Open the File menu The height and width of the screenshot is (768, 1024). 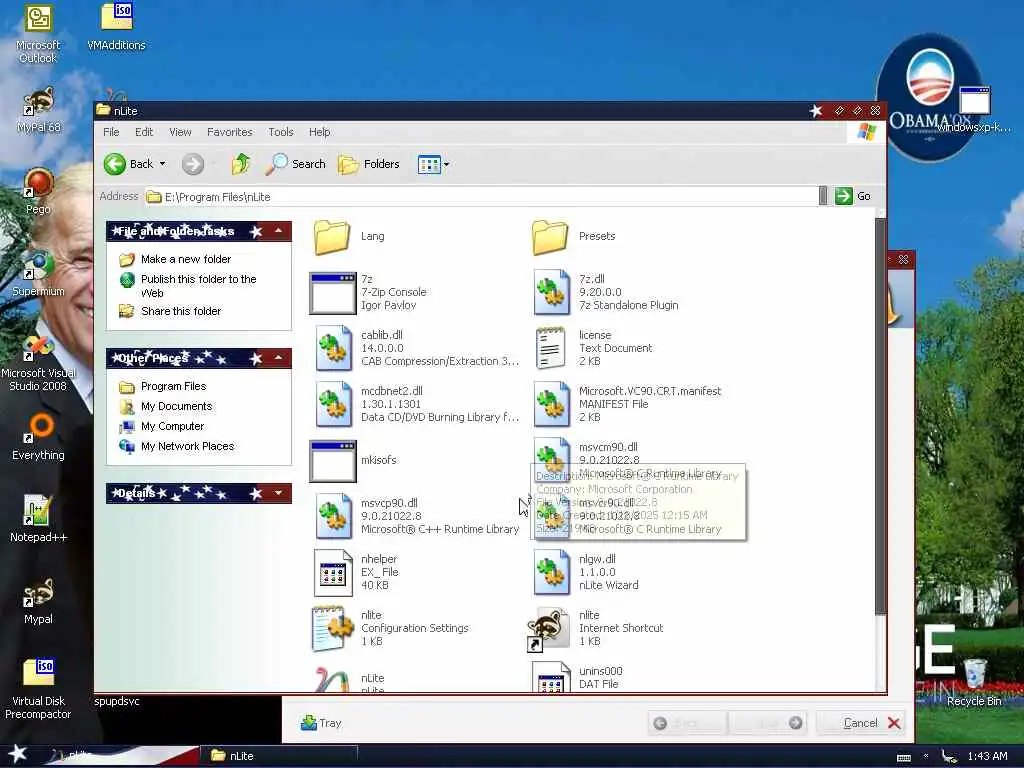(x=111, y=132)
